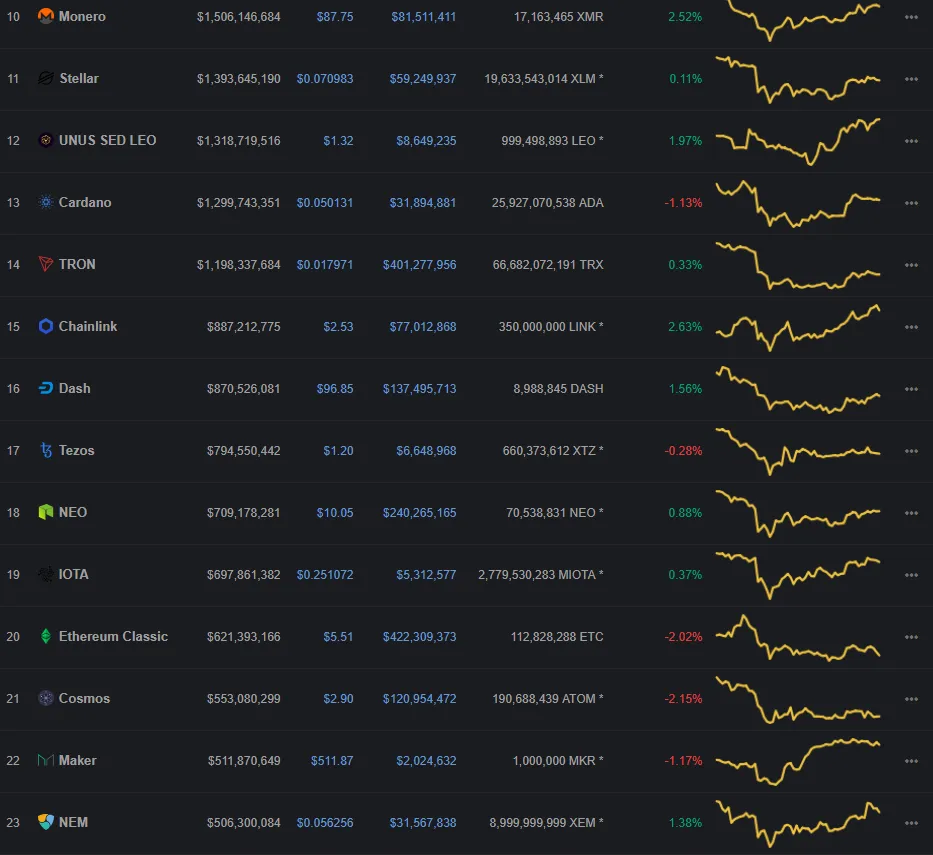Click the Stellar coin logo icon
The height and width of the screenshot is (855, 933).
click(46, 78)
